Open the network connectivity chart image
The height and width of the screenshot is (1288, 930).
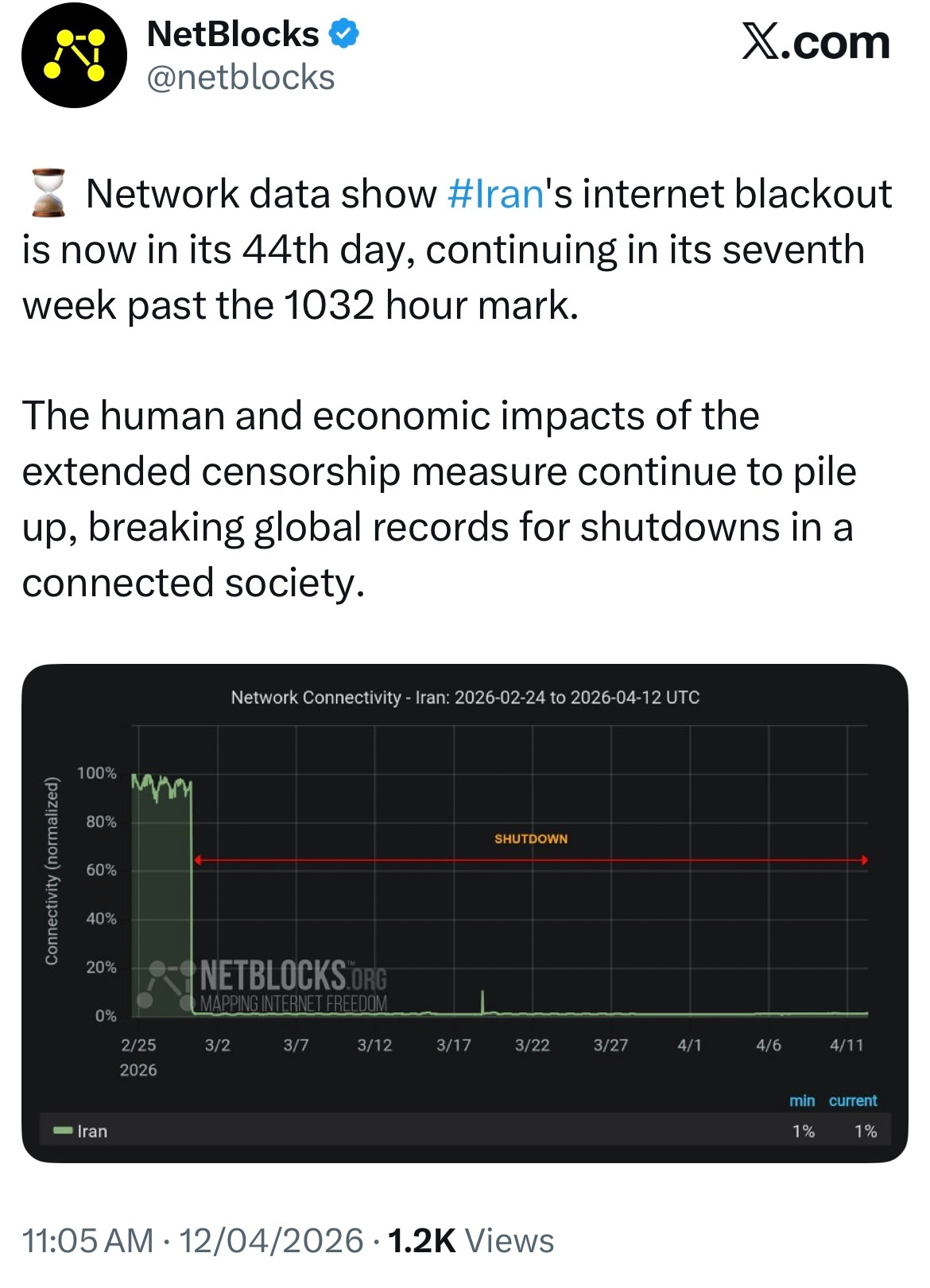[x=465, y=913]
